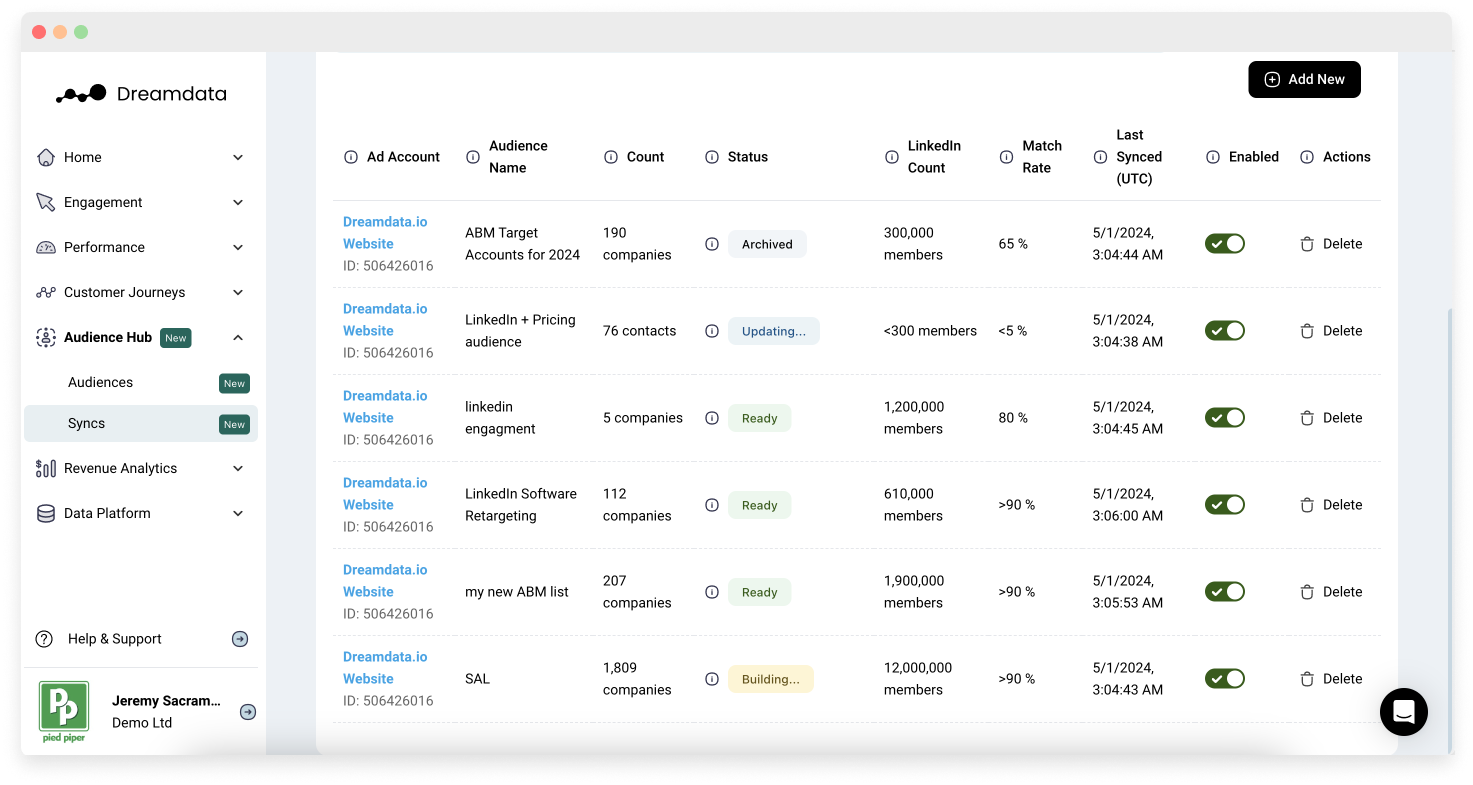Open Dreamdata.io Website link in SAL row
1473x785 pixels.
pyautogui.click(x=385, y=668)
